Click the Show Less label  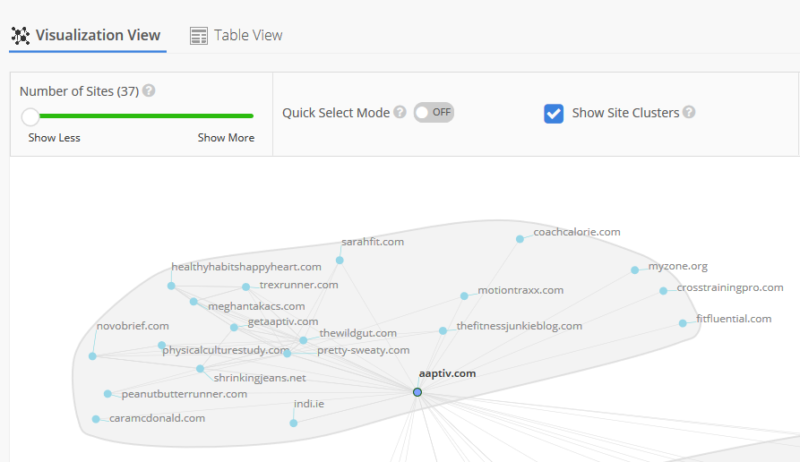[x=54, y=138]
